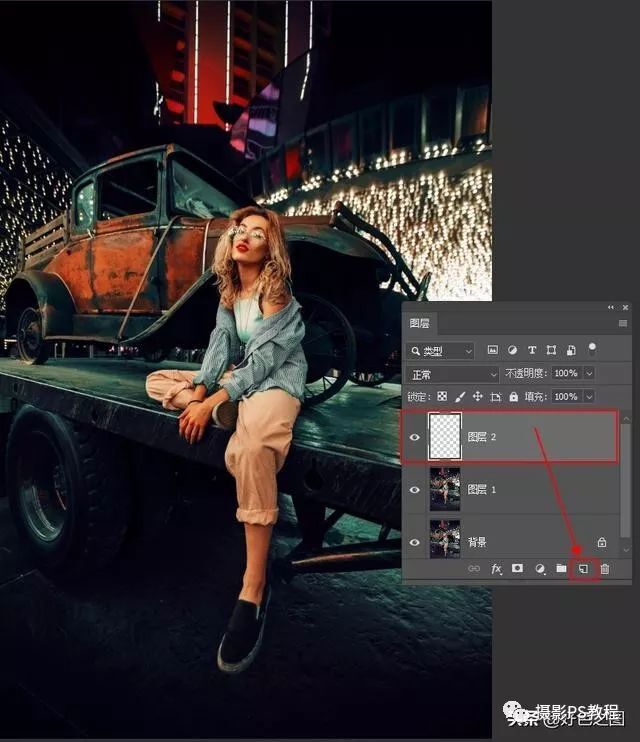Toggle visibility of 图层 1

(414, 489)
